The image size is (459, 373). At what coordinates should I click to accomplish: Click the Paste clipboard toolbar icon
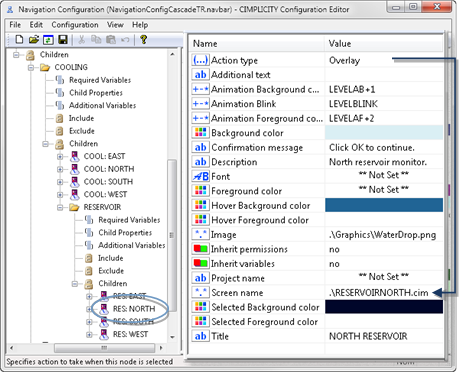(111, 40)
